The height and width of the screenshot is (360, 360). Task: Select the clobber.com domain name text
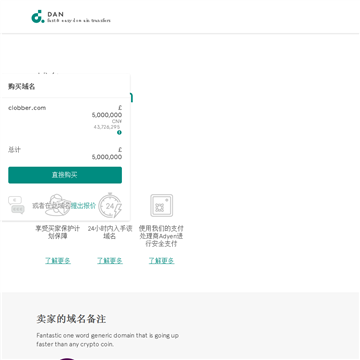27,108
